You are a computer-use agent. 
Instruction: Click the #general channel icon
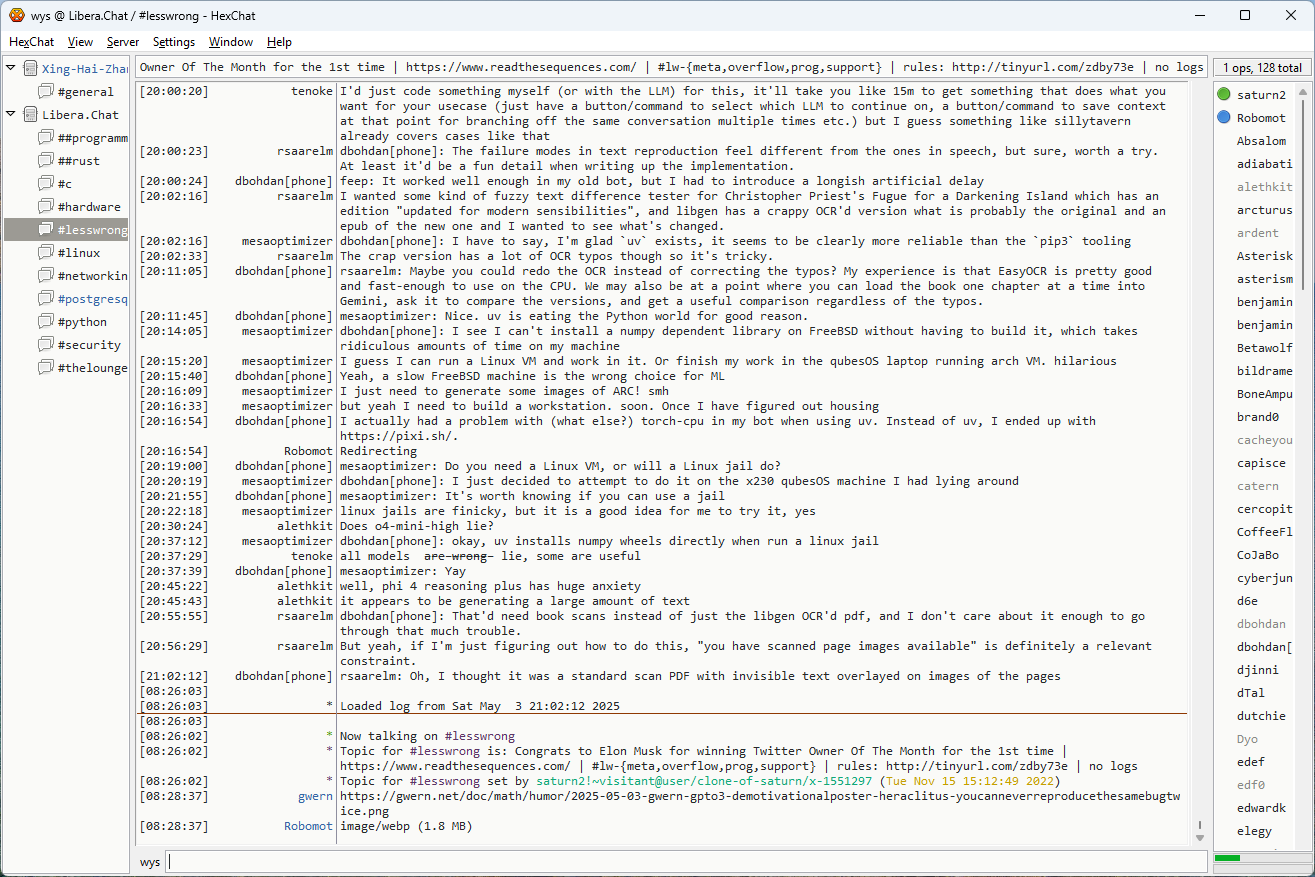click(46, 92)
